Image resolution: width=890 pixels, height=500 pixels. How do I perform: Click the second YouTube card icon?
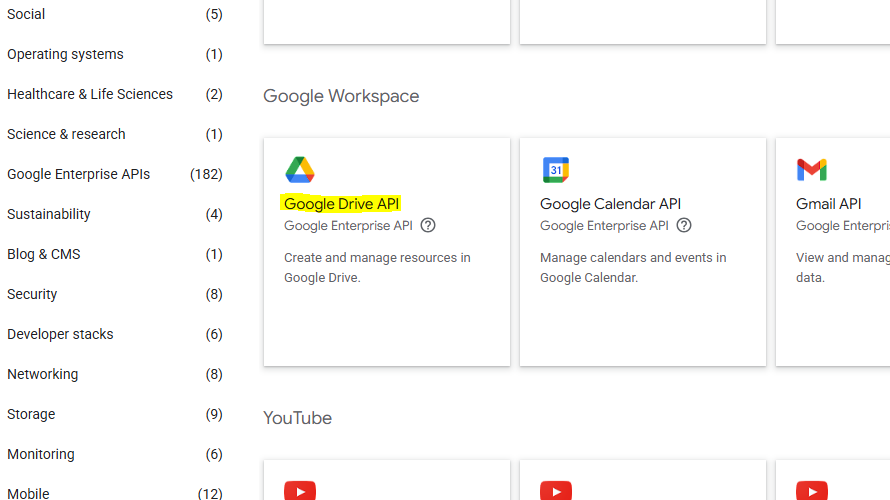point(556,490)
